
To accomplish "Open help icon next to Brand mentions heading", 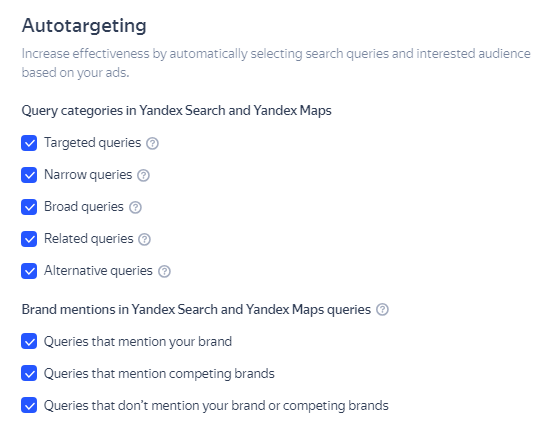I will [x=382, y=309].
